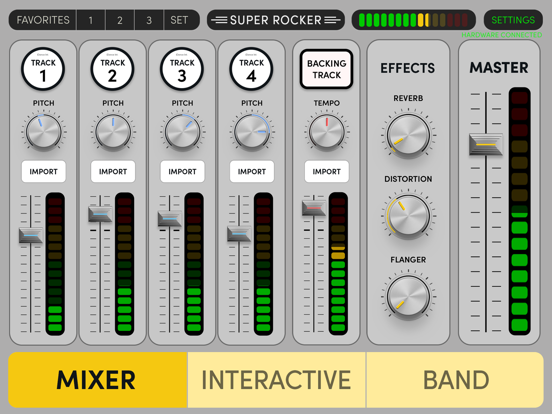This screenshot has width=552, height=414.
Task: Load favorite preset 1
Action: (x=91, y=20)
